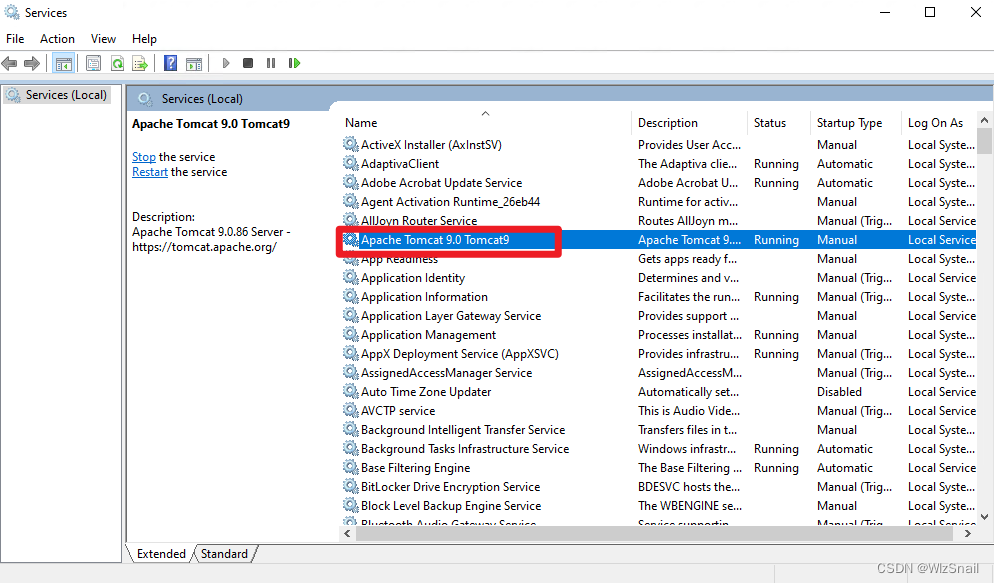Open the Action menu
The height and width of the screenshot is (583, 994).
pos(57,39)
